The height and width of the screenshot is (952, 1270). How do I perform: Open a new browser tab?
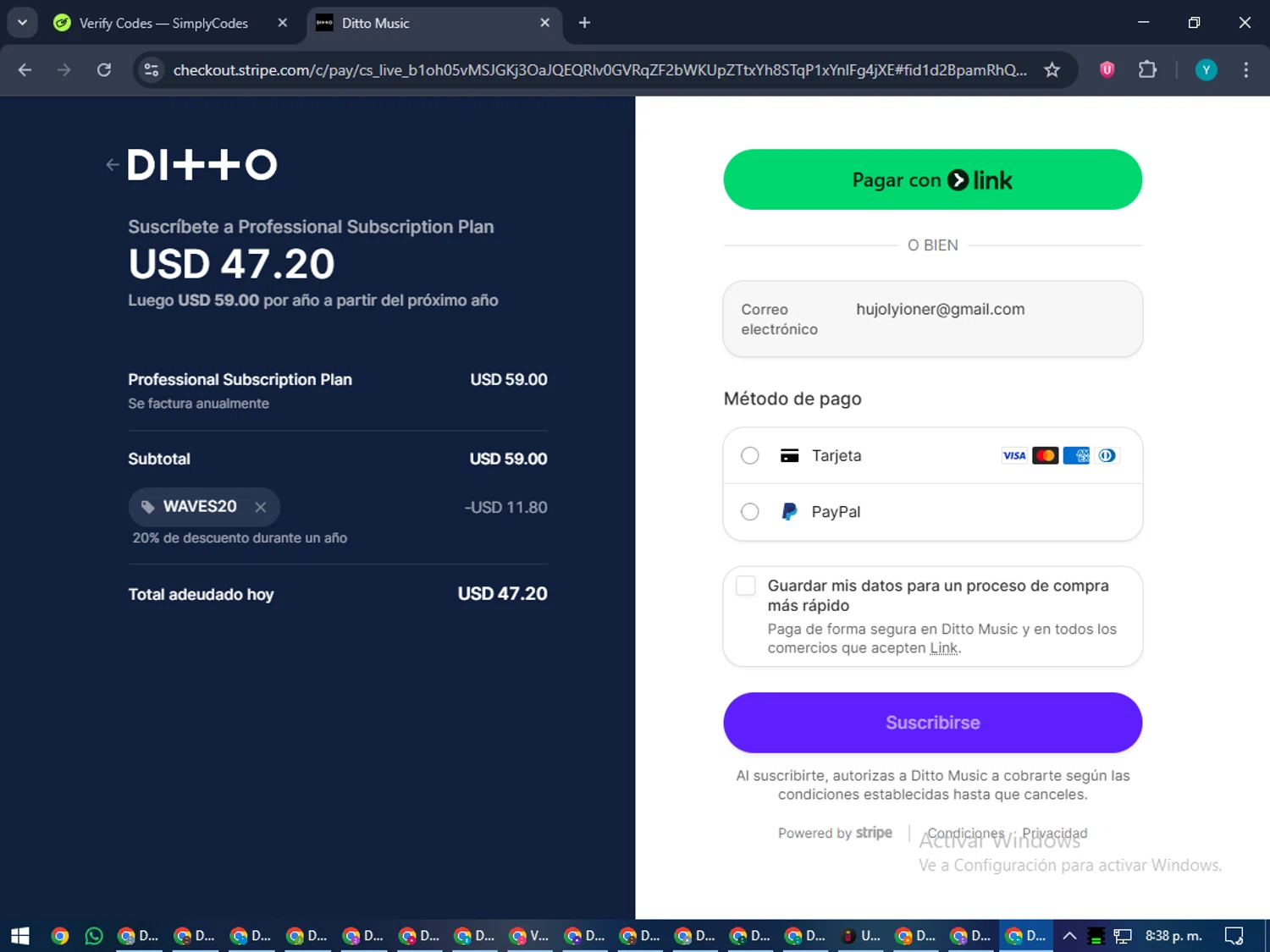(584, 23)
